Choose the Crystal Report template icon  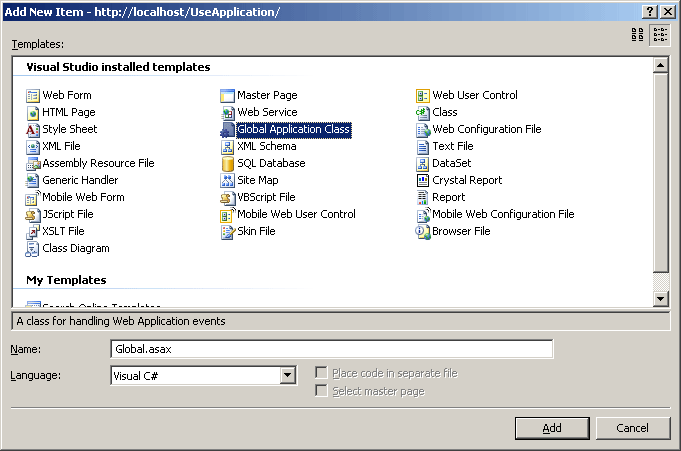pos(423,181)
